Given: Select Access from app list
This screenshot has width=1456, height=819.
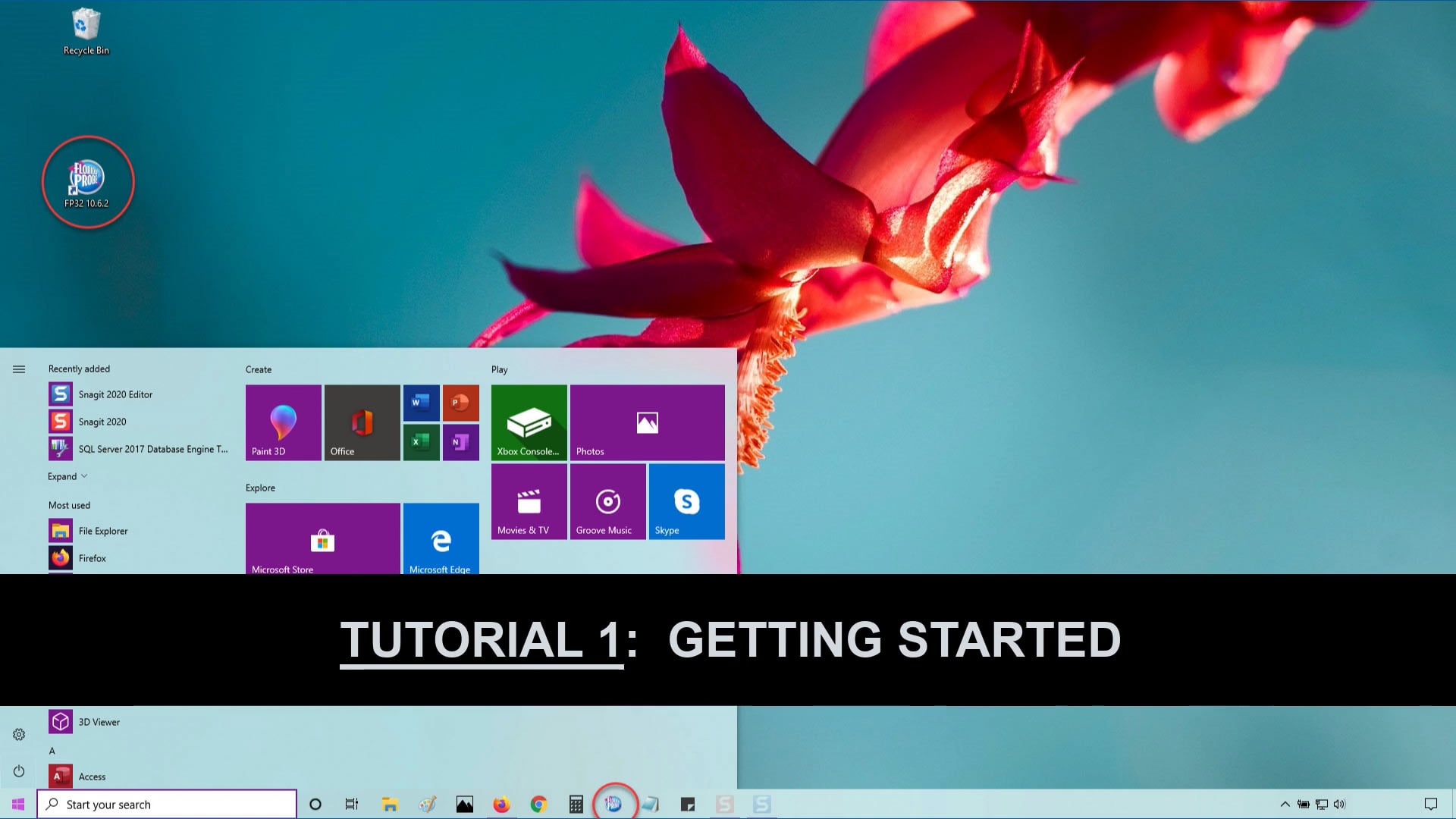Looking at the screenshot, I should pos(92,776).
